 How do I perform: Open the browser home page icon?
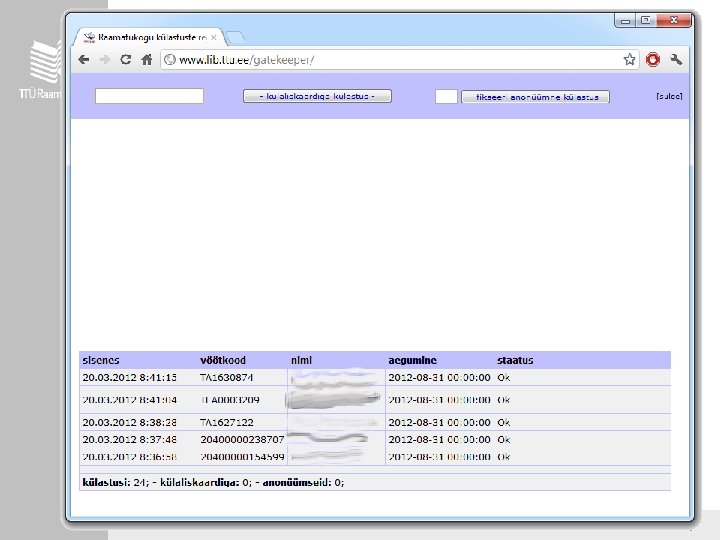coord(146,60)
